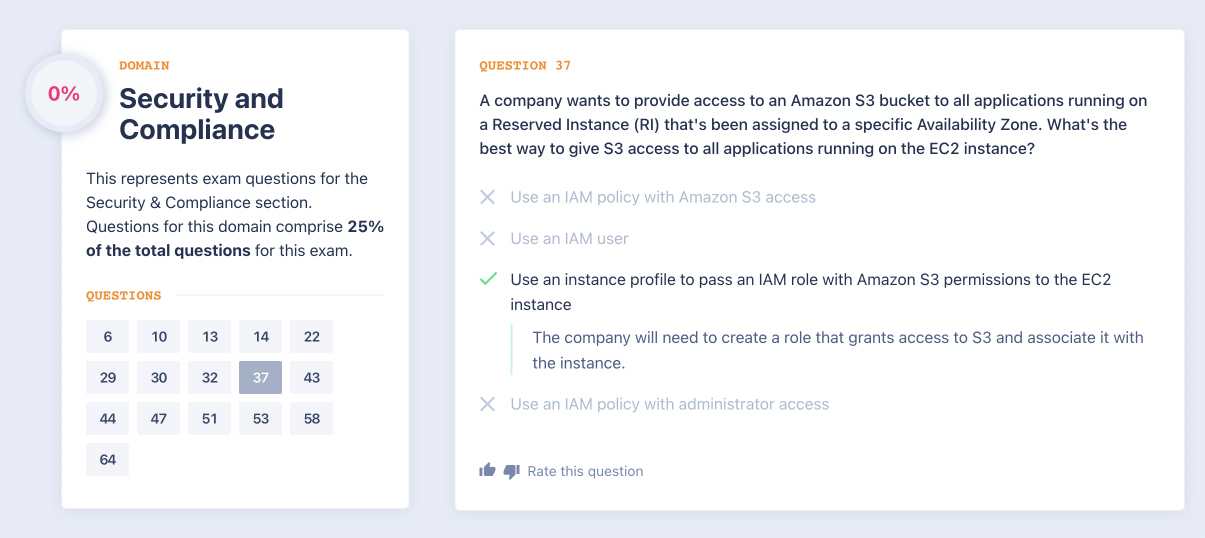Click X icon beside administrator access answer
Viewport: 1205px width, 538px height.
(488, 404)
